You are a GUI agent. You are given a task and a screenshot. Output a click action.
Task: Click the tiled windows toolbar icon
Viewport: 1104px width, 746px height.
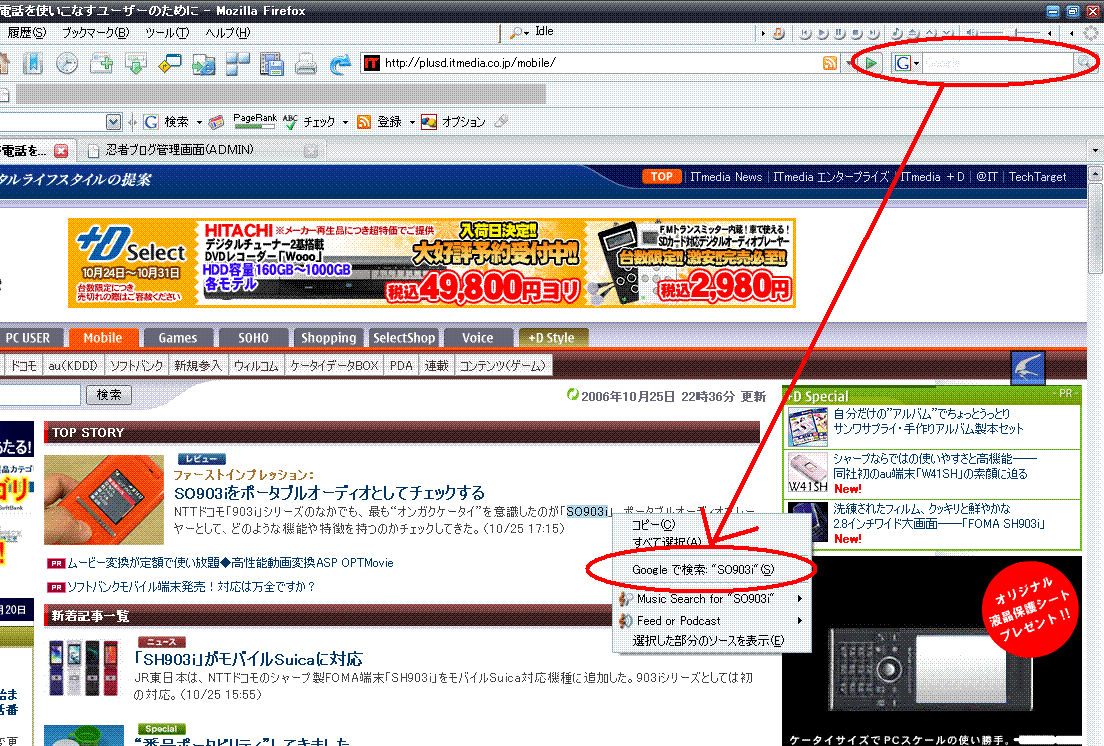point(237,63)
